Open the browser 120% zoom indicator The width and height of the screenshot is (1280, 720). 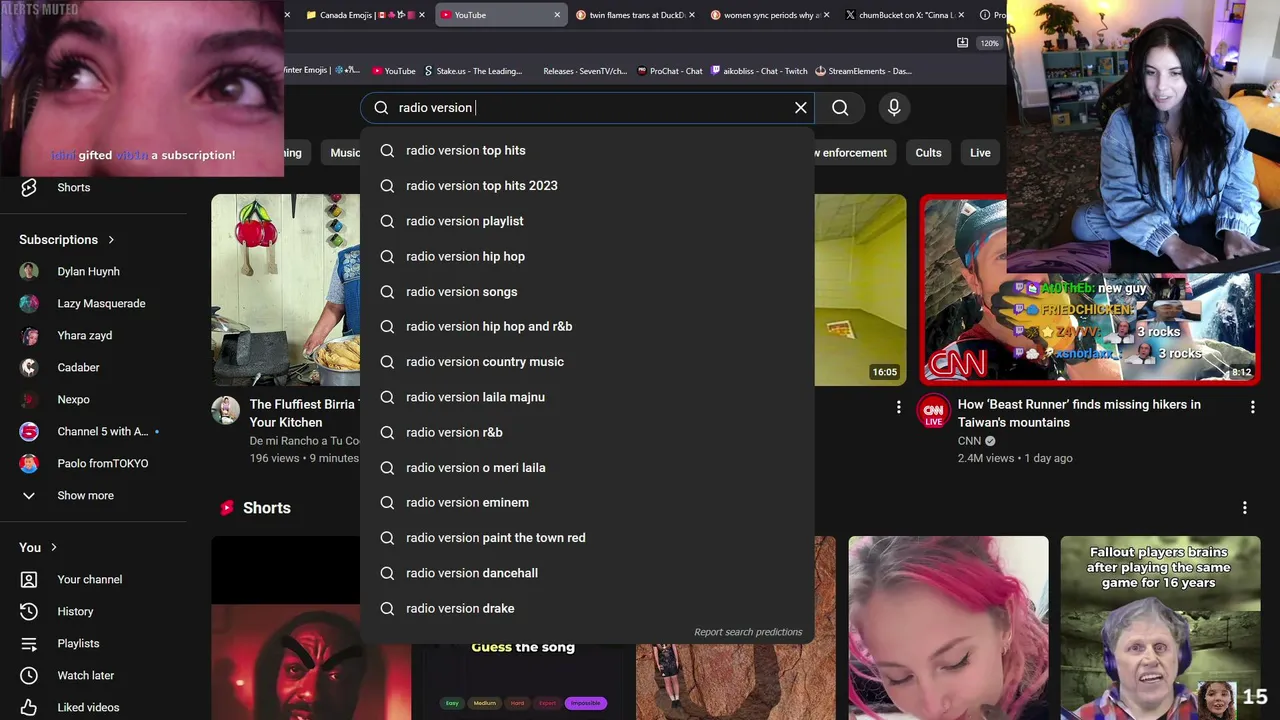click(x=989, y=43)
